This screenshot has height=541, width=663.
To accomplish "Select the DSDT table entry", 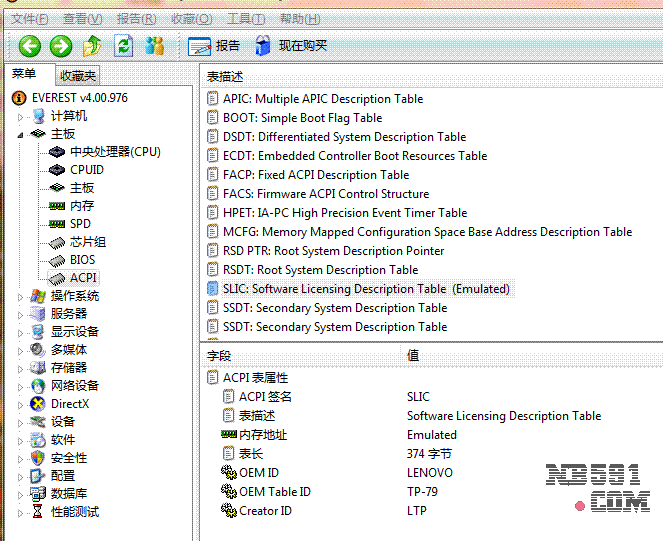I will (x=344, y=137).
